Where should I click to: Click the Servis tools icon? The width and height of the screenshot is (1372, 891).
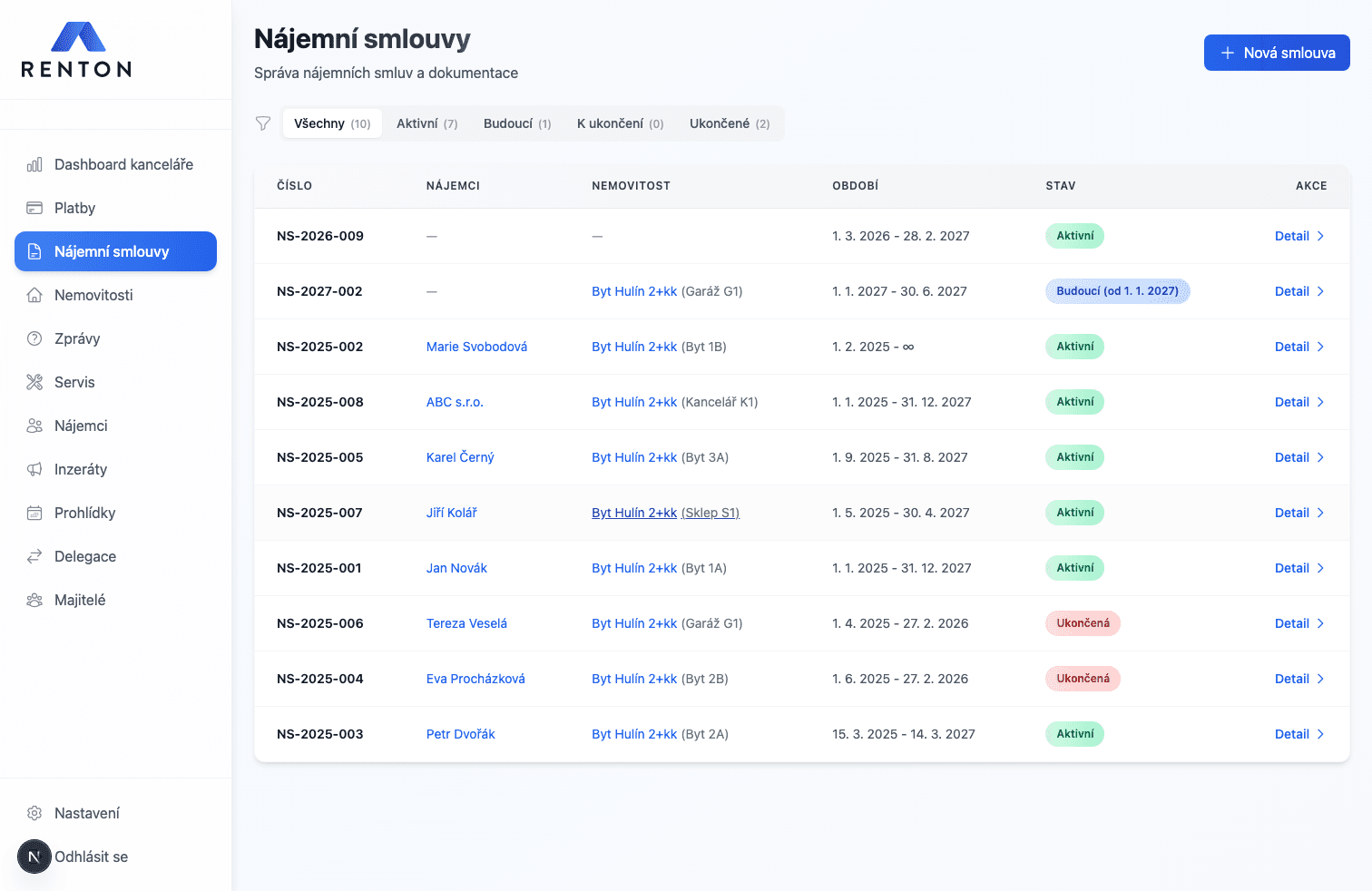point(34,382)
